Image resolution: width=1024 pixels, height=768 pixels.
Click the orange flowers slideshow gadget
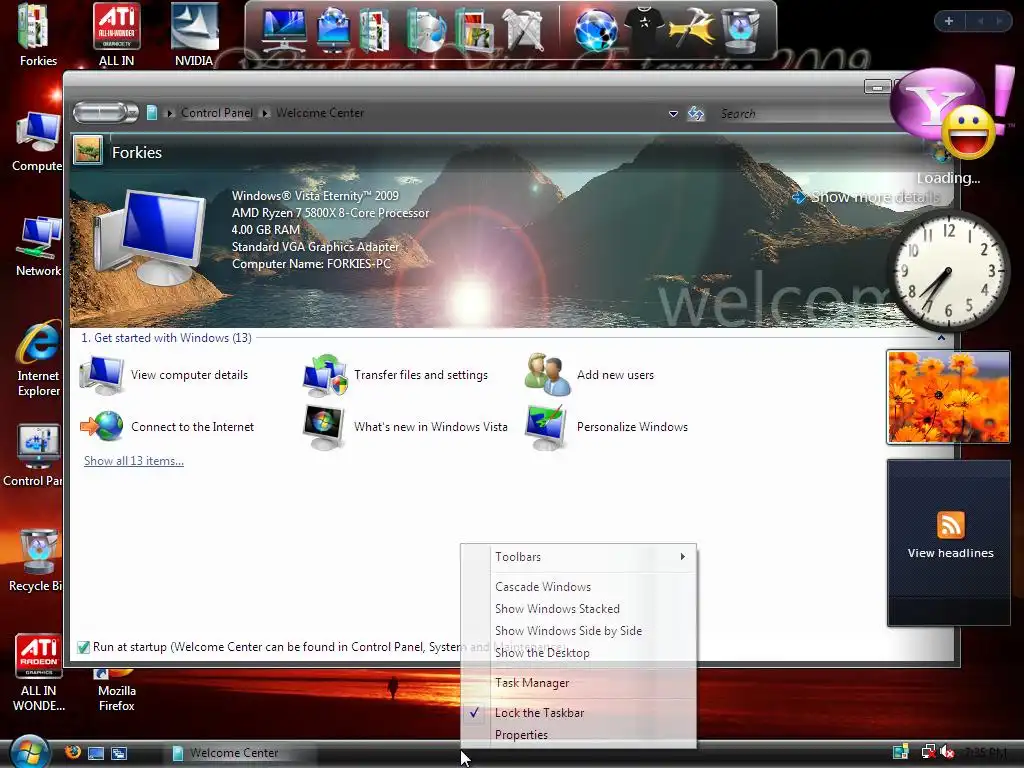click(x=948, y=397)
